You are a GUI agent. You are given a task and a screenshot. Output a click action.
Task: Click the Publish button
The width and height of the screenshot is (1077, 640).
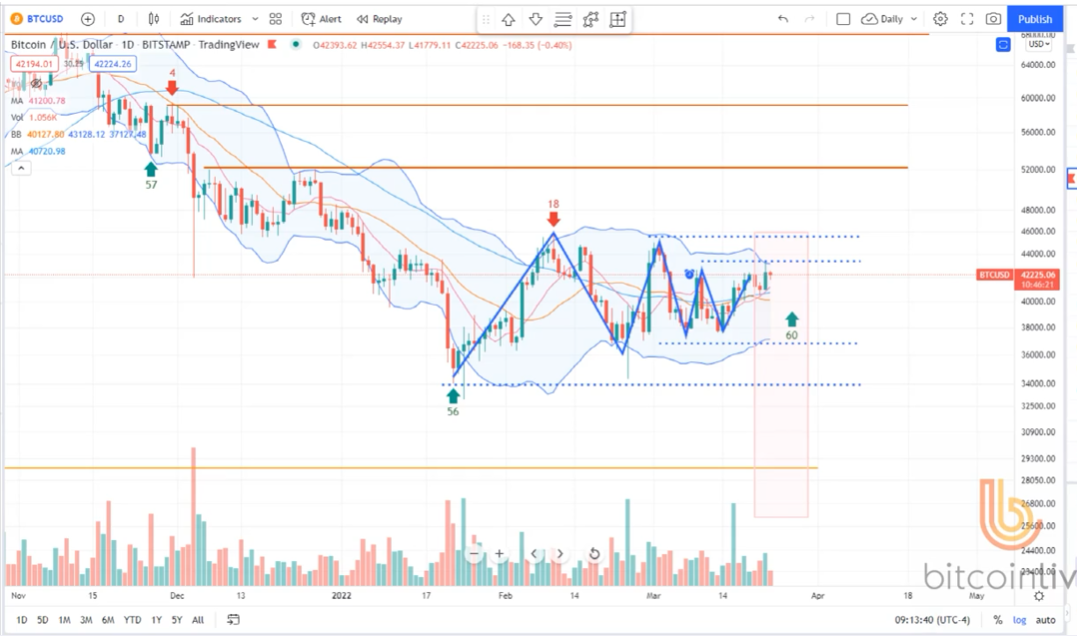(1035, 19)
